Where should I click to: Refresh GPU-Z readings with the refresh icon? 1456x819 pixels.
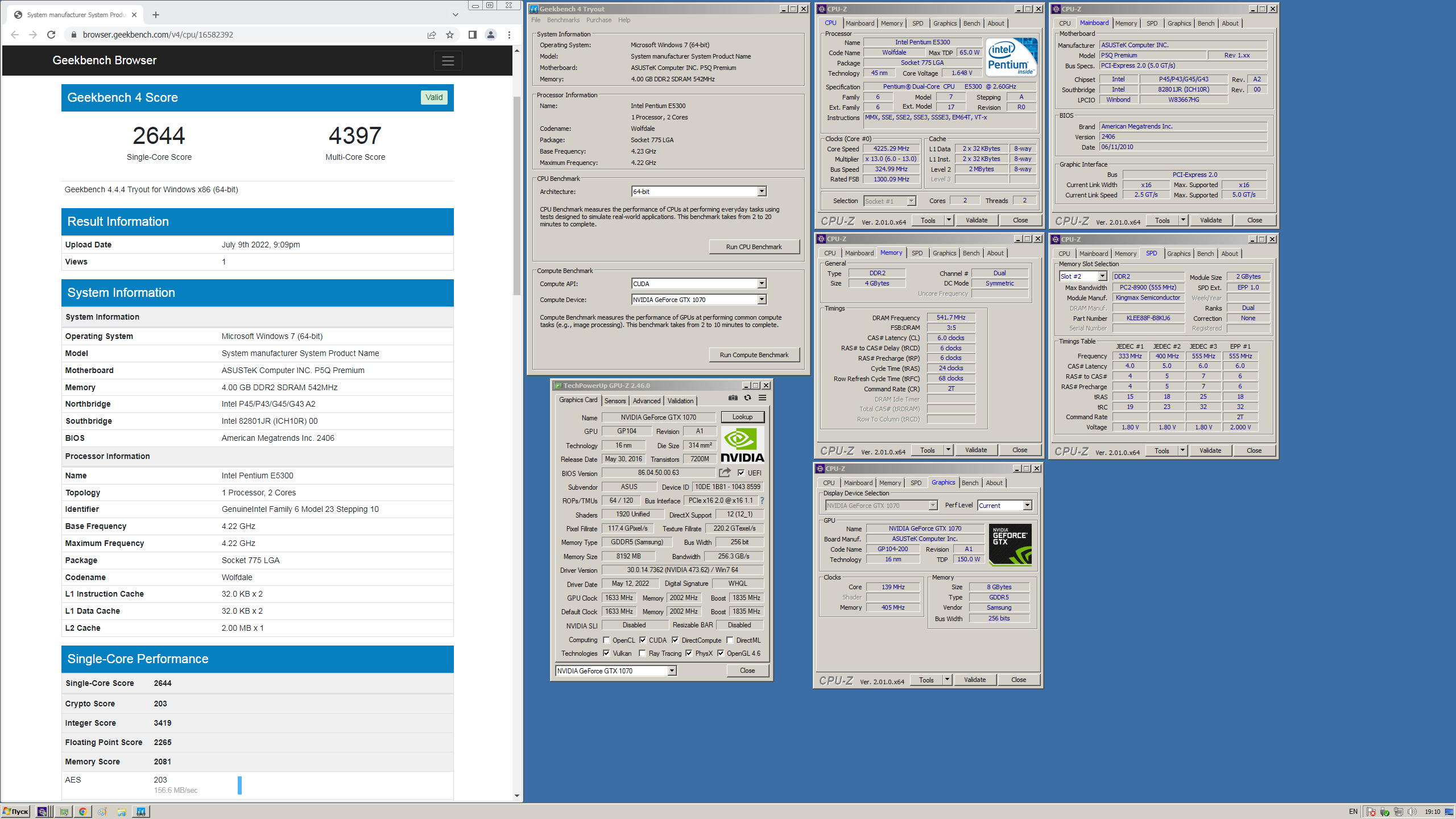(x=747, y=398)
